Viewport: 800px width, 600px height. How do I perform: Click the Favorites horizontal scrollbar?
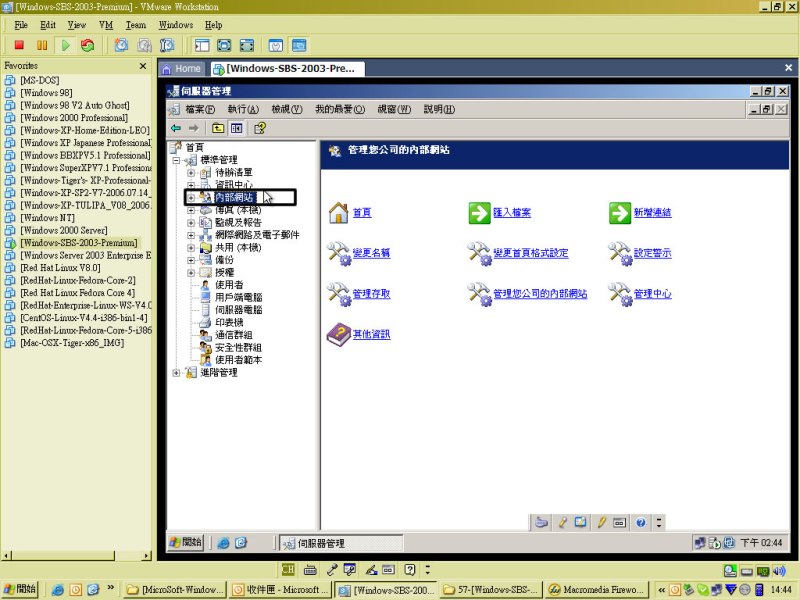pyautogui.click(x=77, y=556)
